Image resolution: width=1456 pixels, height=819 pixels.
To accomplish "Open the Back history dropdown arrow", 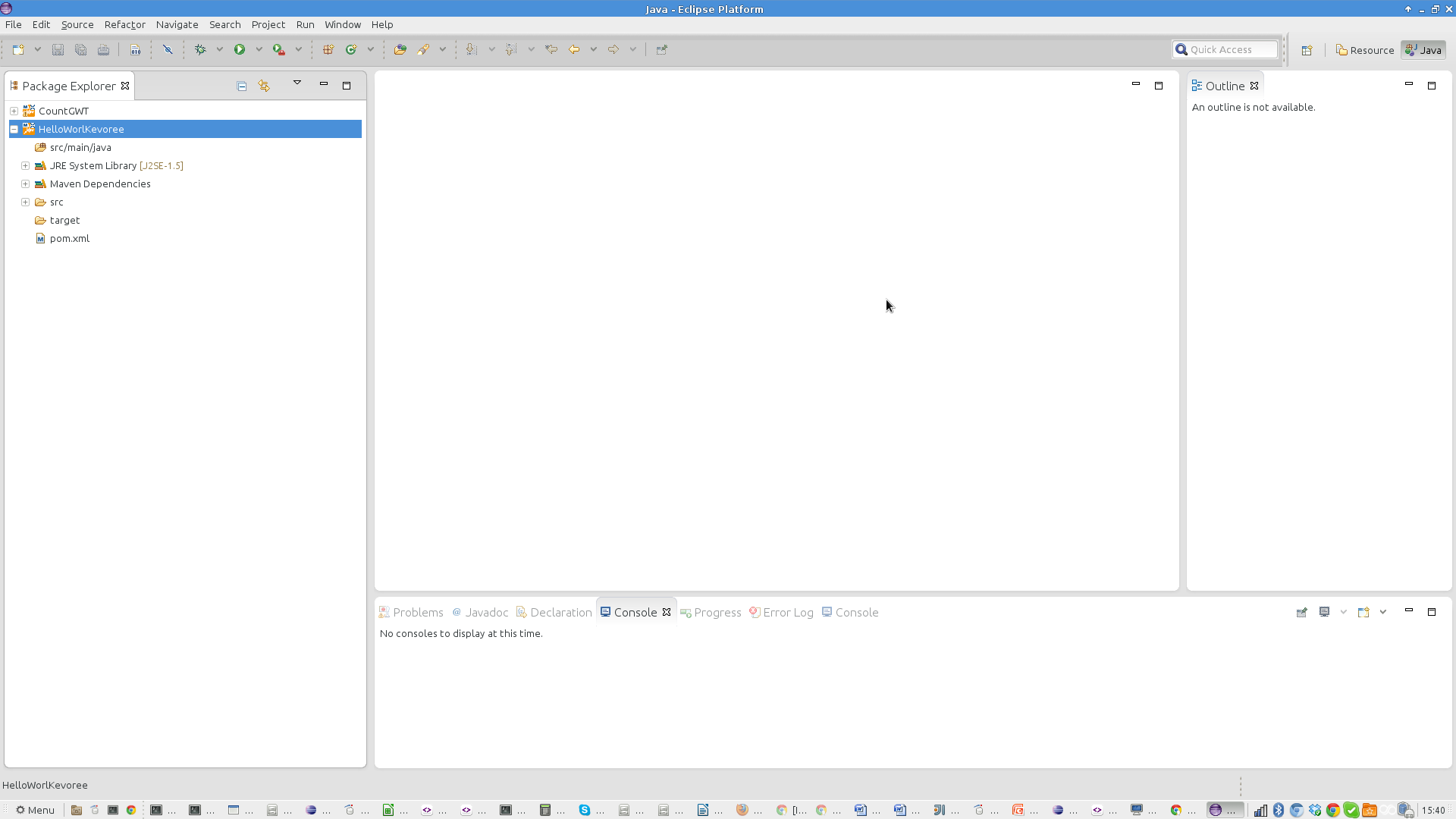I will [593, 49].
